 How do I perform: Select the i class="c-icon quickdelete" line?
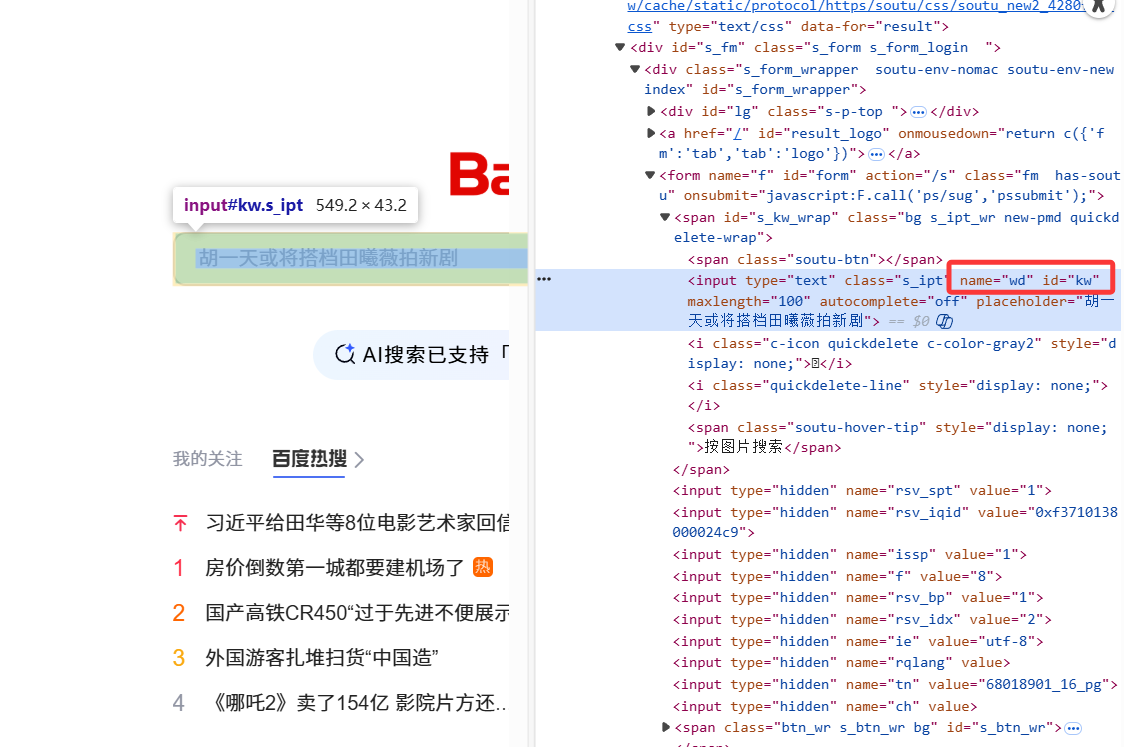(902, 353)
